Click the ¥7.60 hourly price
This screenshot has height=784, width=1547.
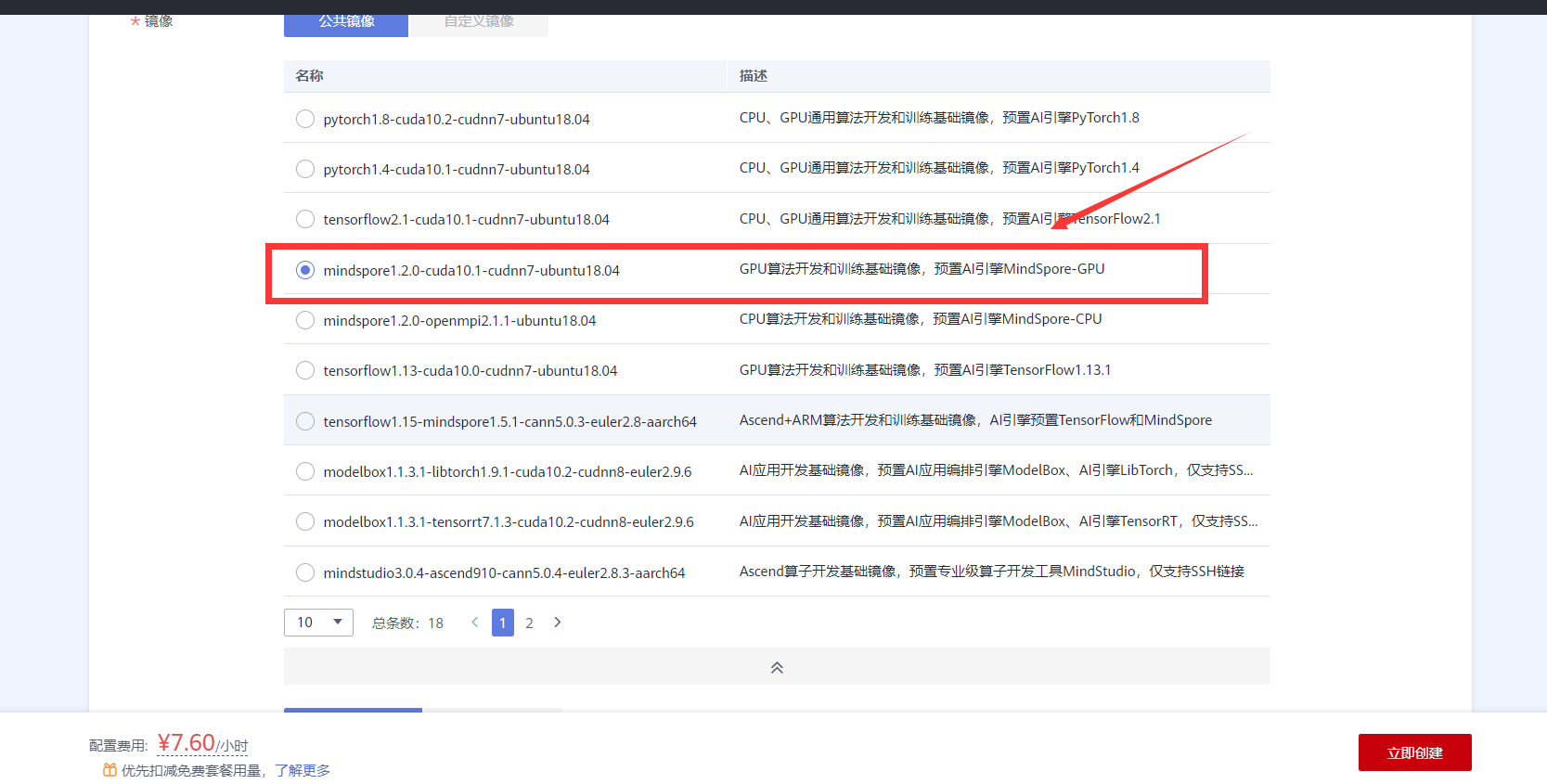pos(202,744)
